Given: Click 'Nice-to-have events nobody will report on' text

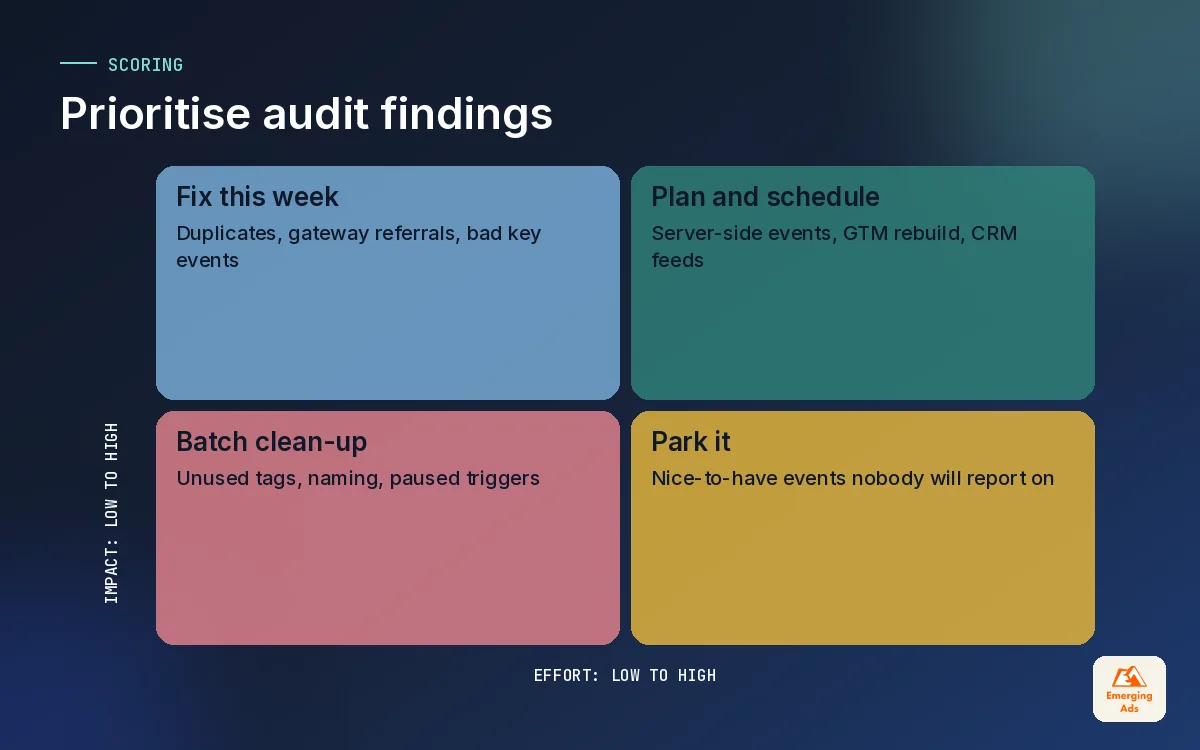Looking at the screenshot, I should pos(853,478).
